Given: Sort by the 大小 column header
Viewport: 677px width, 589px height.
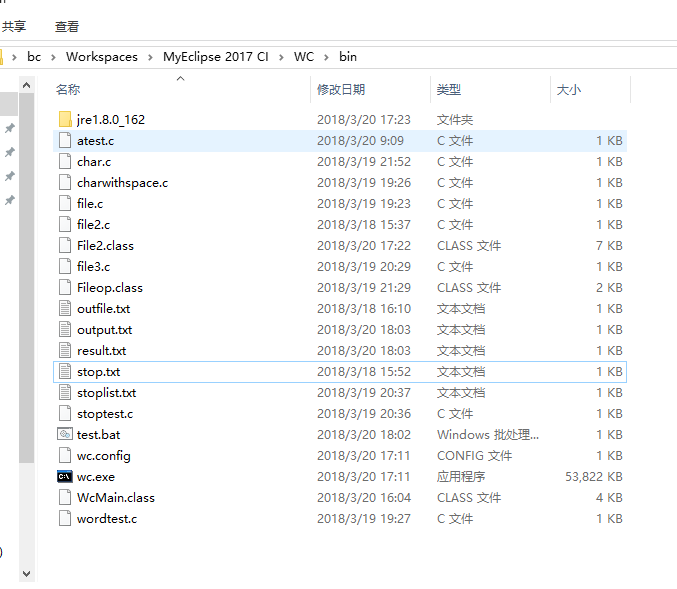Looking at the screenshot, I should pyautogui.click(x=569, y=90).
